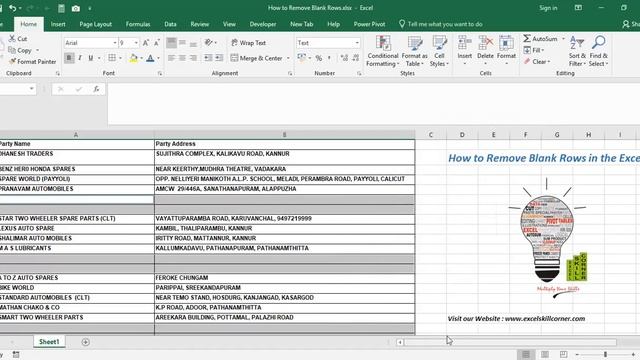Click AutoSum button
640x360 pixels.
click(x=540, y=39)
